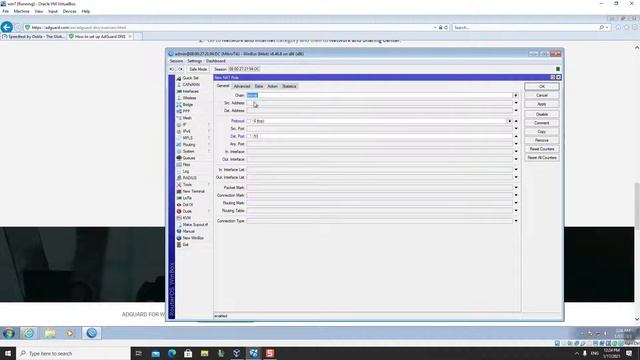Open Quick Set in the WinBox sidebar
The width and height of the screenshot is (640, 360).
coord(190,78)
